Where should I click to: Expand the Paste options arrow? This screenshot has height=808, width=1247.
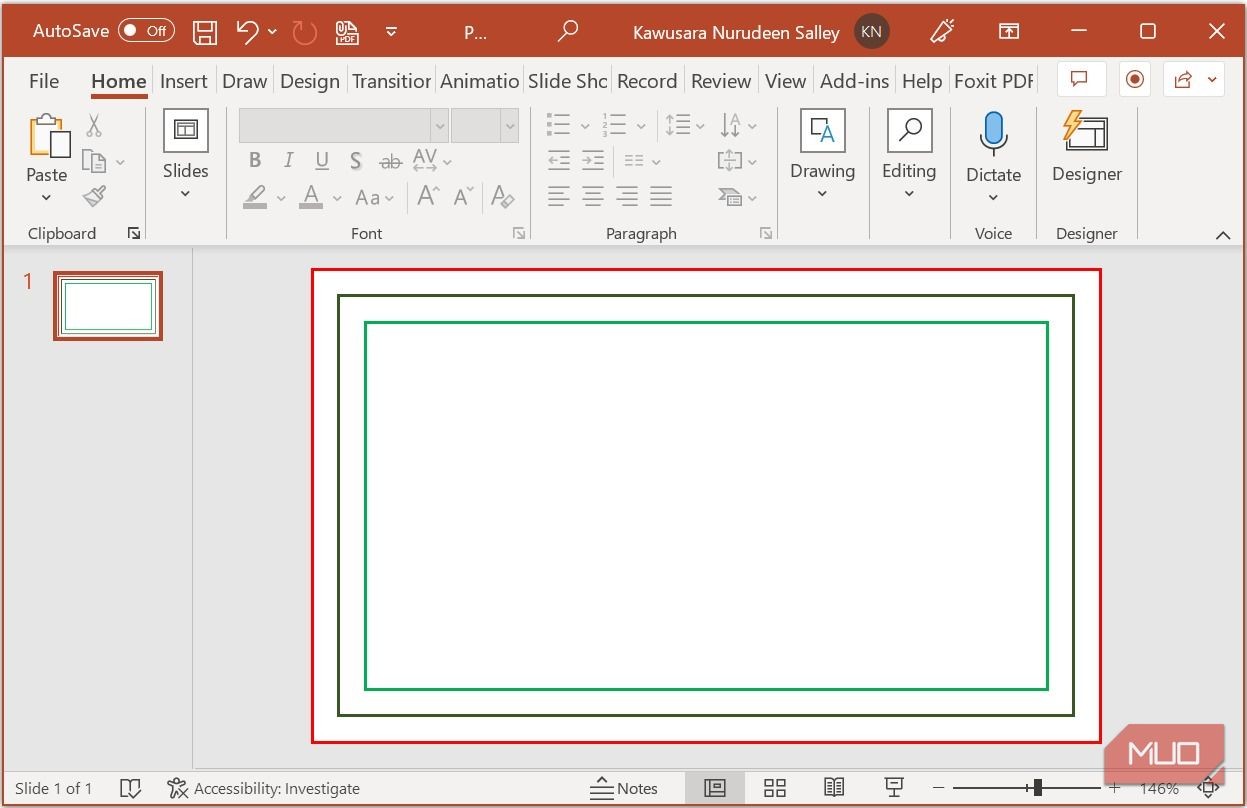click(46, 198)
